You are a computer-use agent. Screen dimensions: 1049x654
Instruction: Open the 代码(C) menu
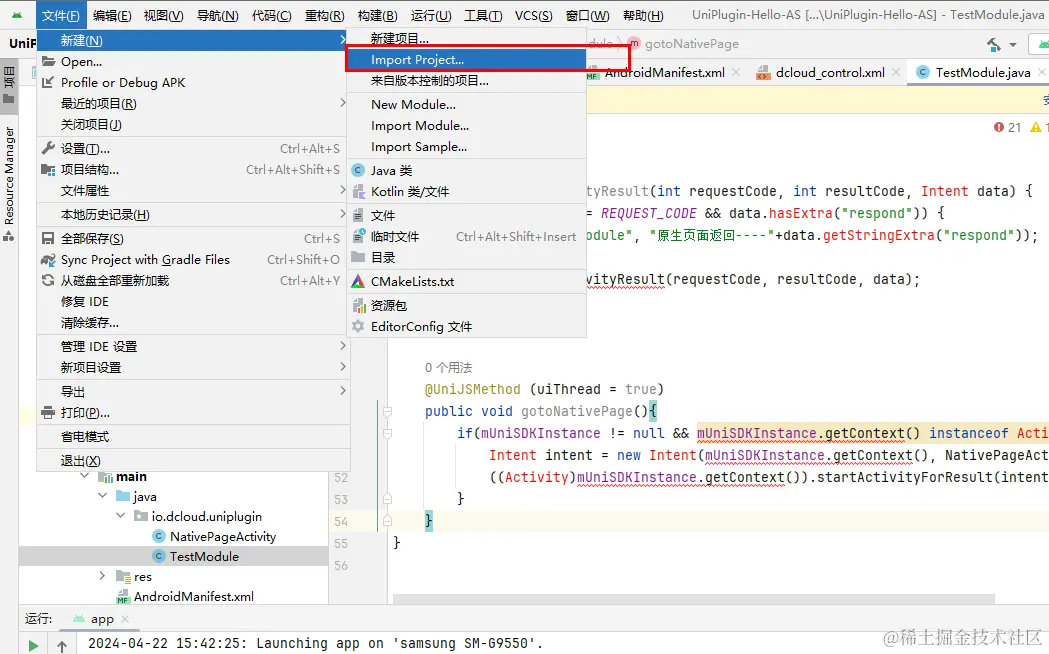point(271,15)
